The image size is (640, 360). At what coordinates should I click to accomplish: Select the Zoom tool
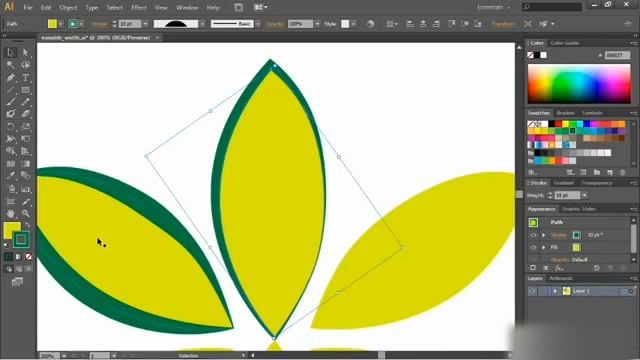tap(25, 213)
